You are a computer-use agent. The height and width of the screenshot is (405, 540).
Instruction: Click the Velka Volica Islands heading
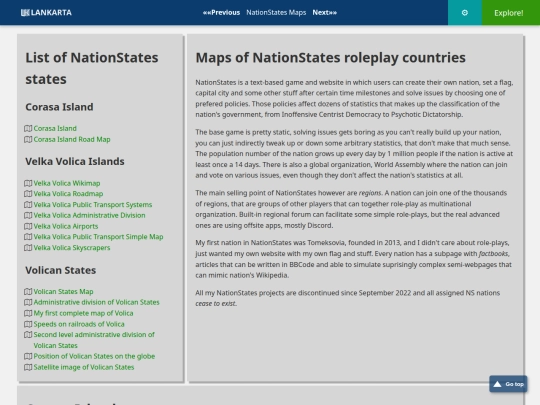(x=75, y=162)
